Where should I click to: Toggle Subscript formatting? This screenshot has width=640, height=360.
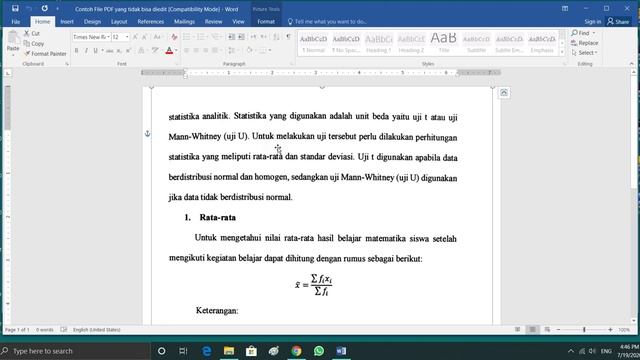(x=119, y=51)
